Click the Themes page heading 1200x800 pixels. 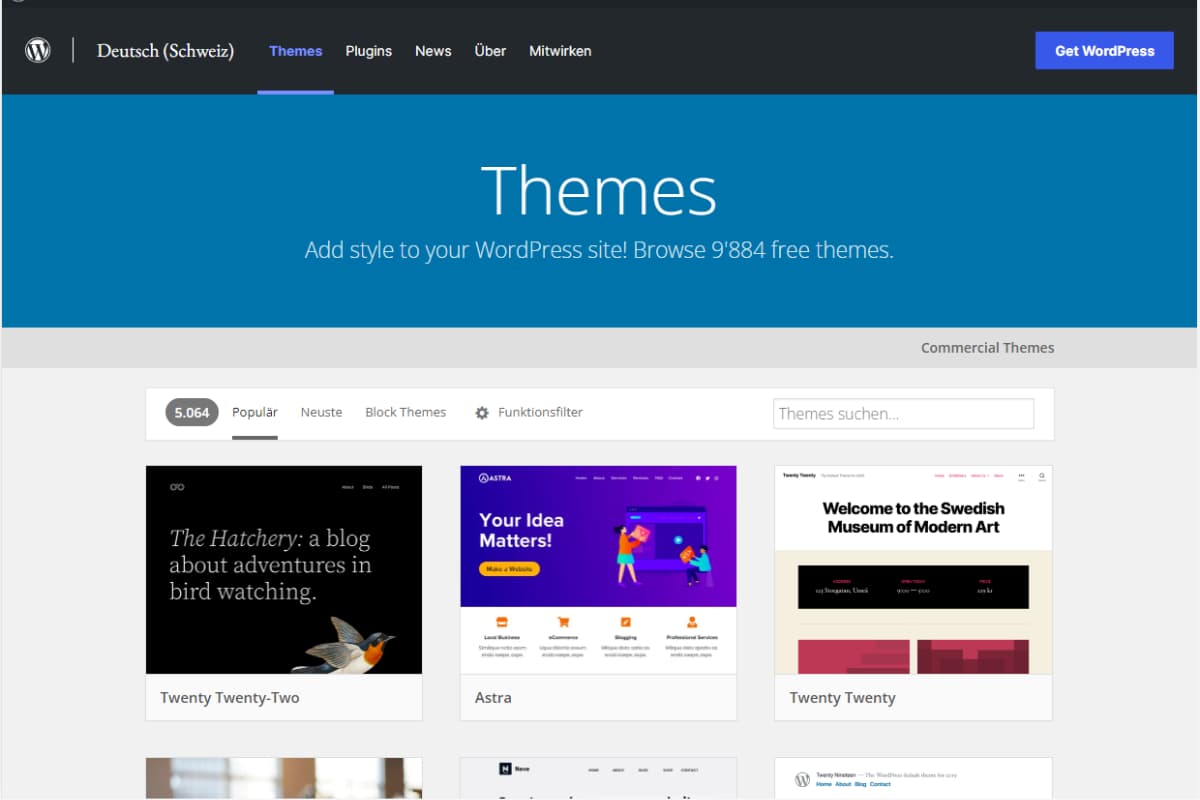[599, 190]
